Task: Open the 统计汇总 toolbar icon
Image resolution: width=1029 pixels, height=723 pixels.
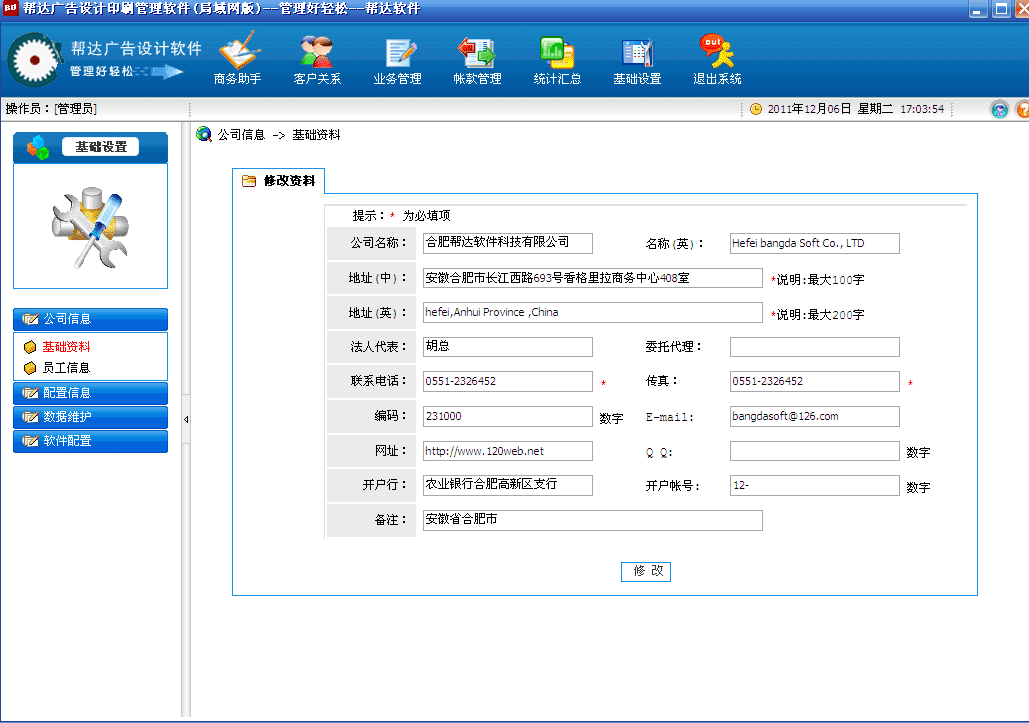Action: click(x=557, y=60)
